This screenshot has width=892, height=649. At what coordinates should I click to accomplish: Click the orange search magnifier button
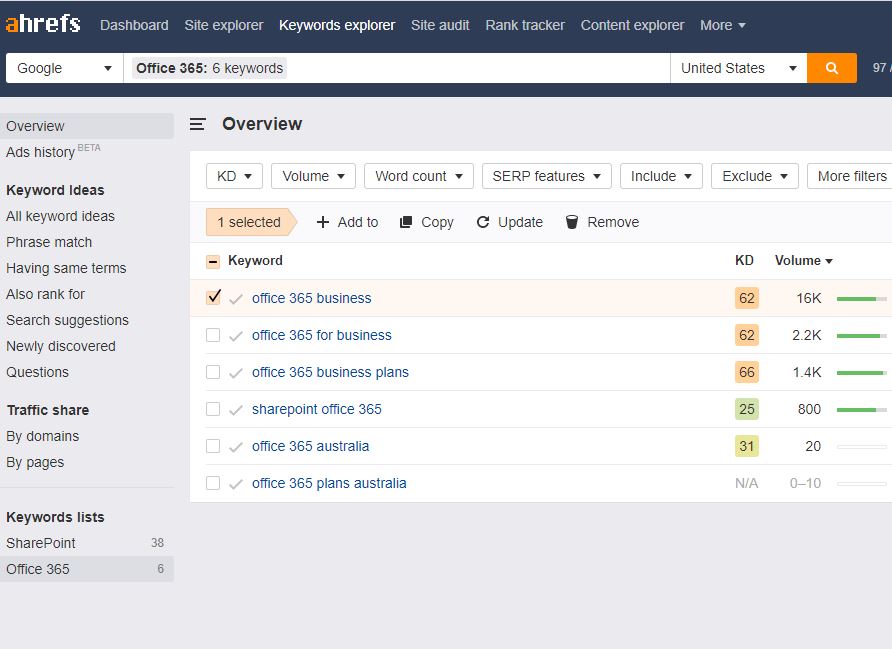click(x=832, y=68)
